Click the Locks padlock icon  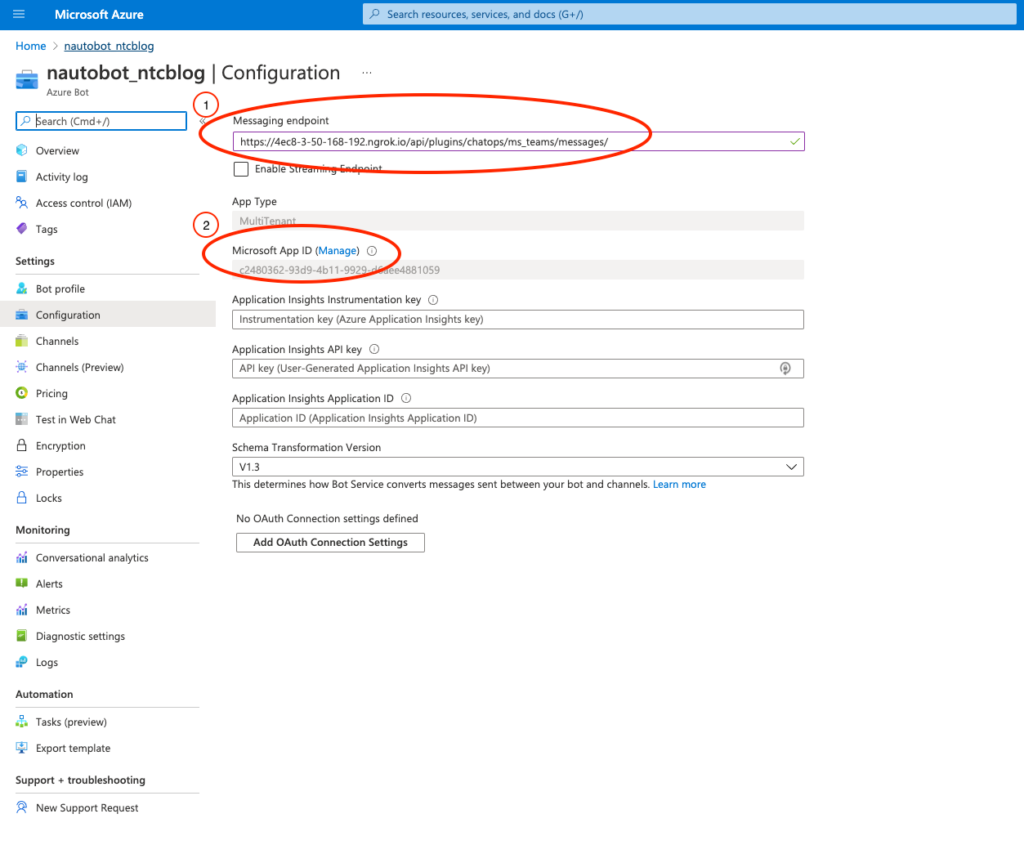click(x=22, y=498)
